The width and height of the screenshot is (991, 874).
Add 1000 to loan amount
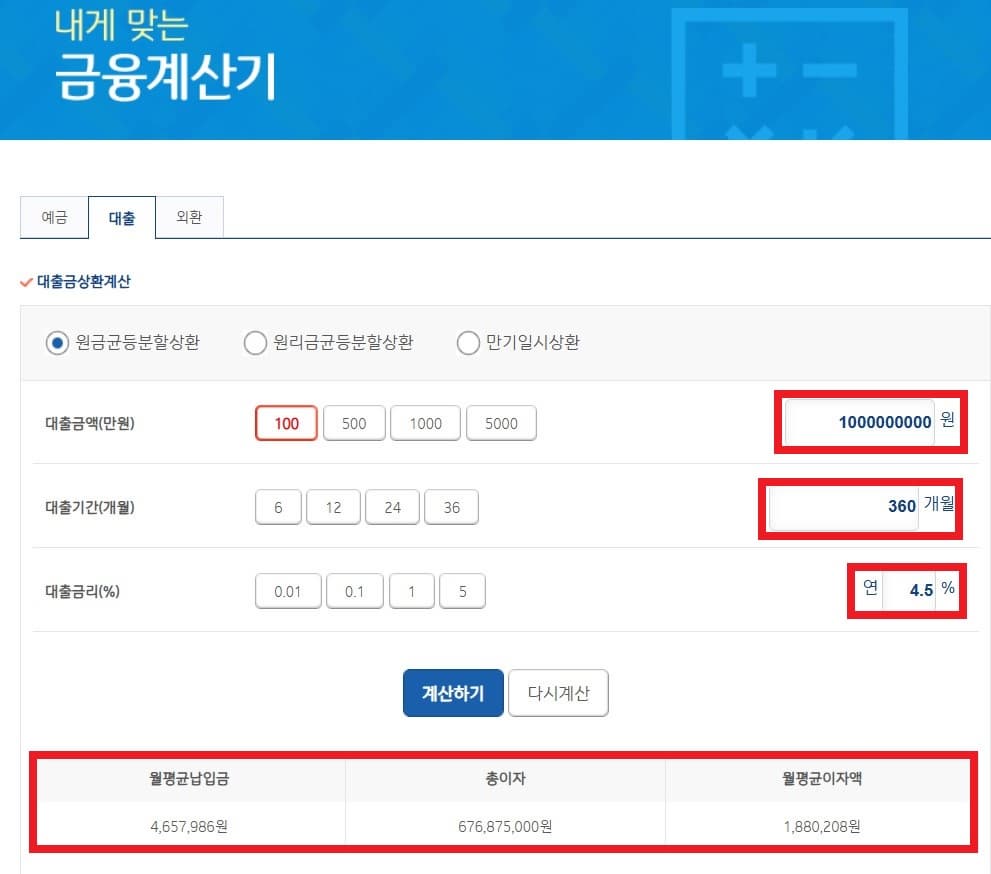coord(425,423)
